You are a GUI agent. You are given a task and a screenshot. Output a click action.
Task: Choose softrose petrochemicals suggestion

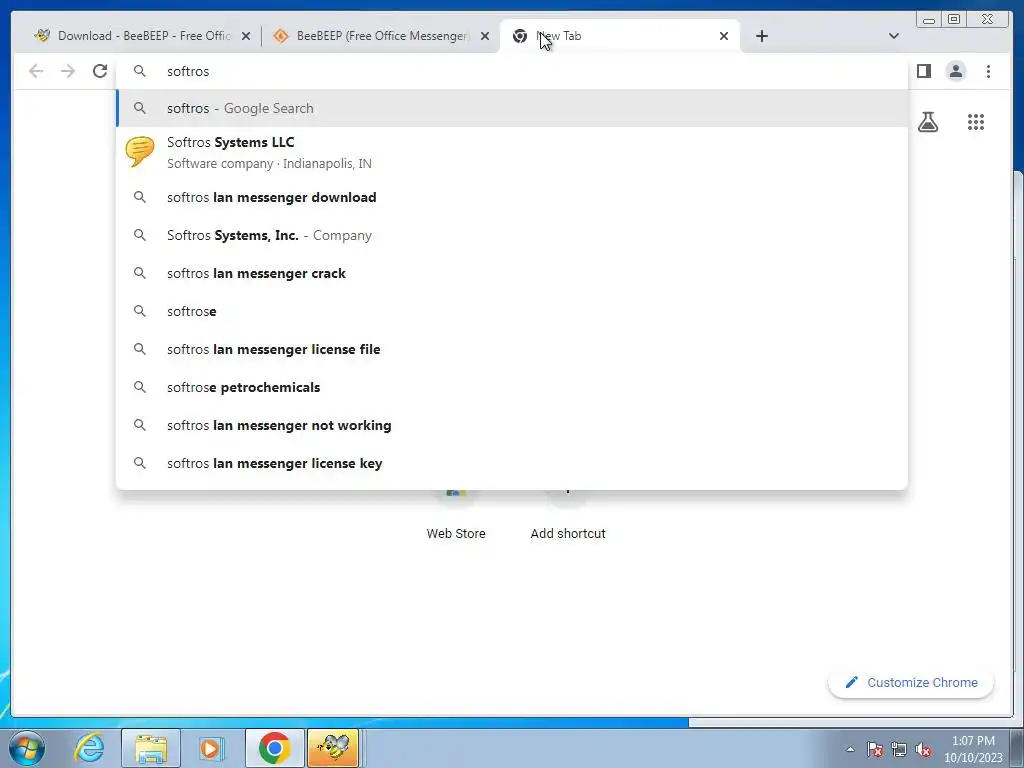(x=512, y=387)
